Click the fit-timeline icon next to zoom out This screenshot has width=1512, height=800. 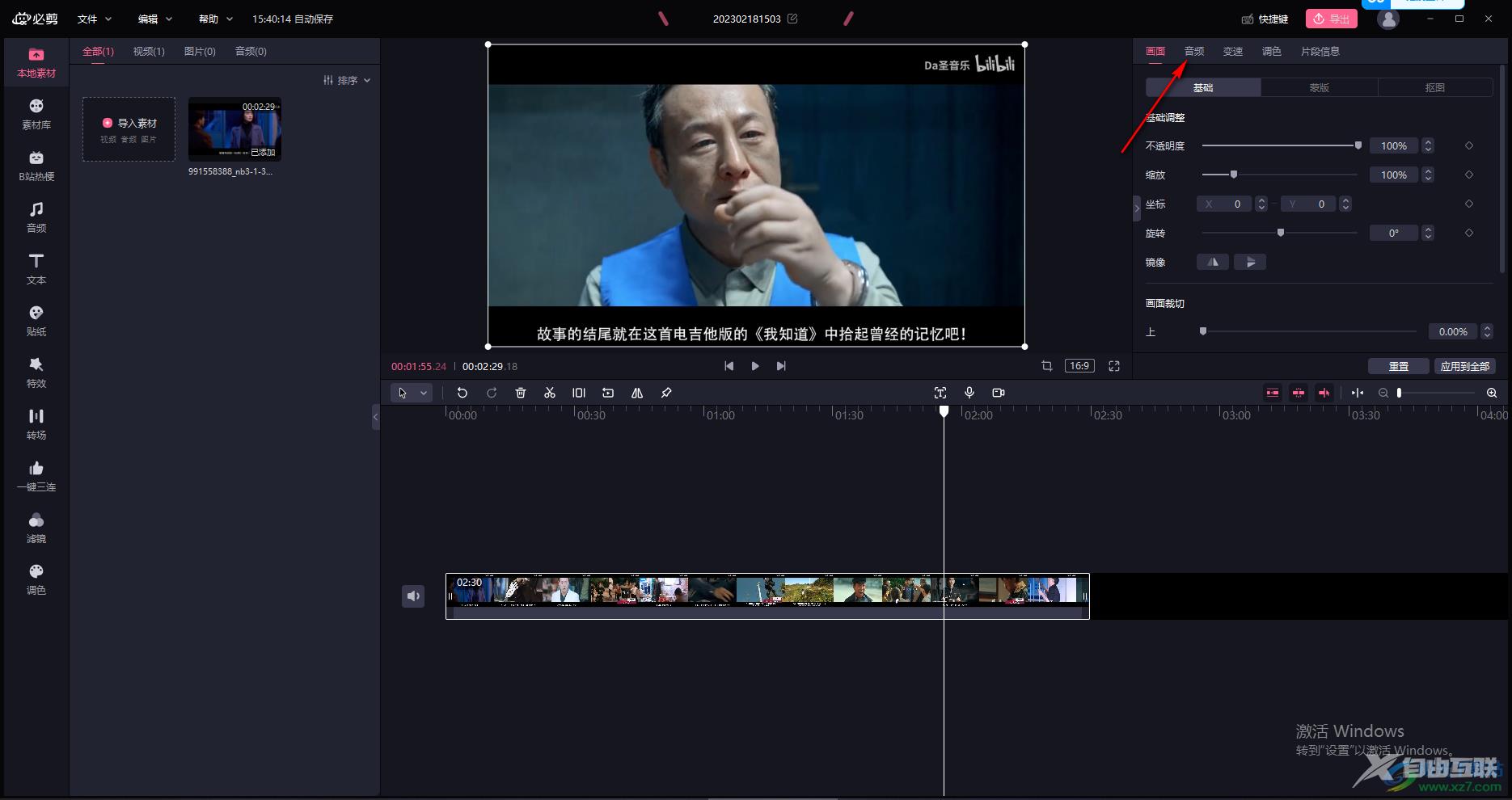coord(1358,393)
